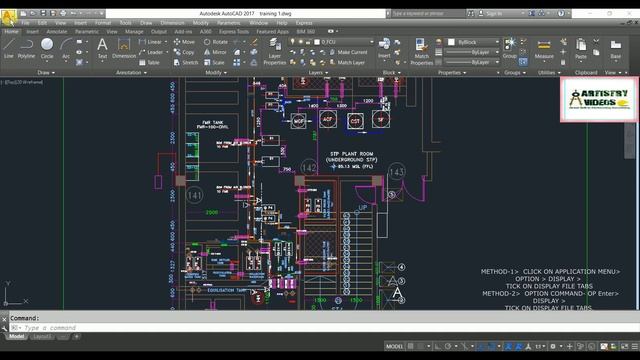Open Layer Properties manager

[275, 51]
